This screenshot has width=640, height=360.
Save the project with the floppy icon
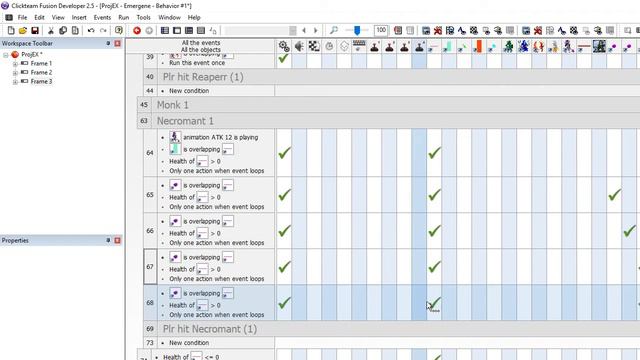tap(35, 31)
